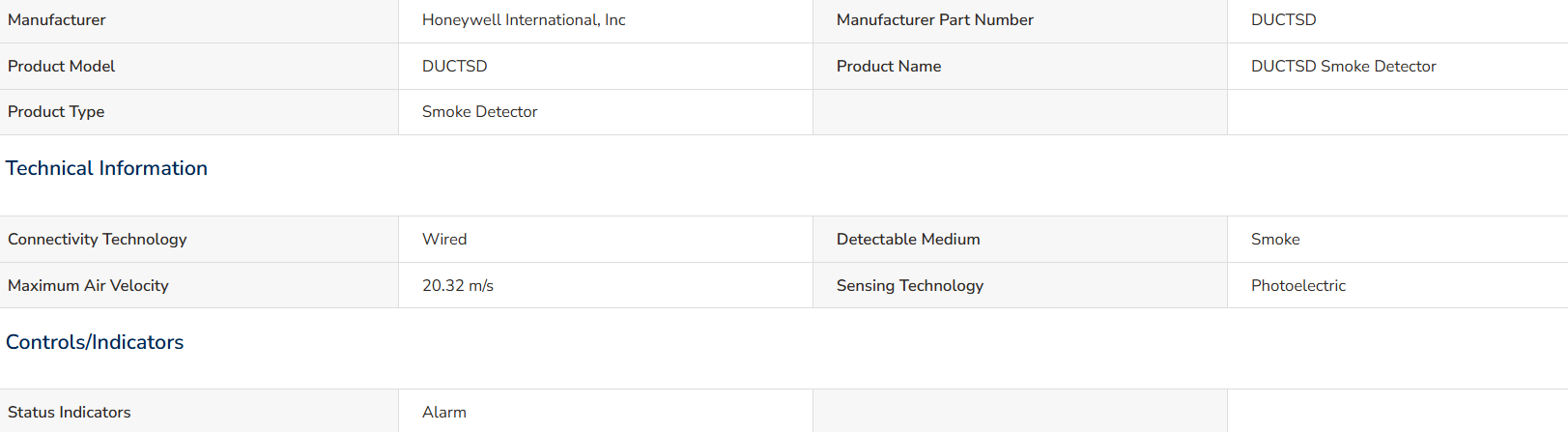Viewport: 1568px width, 432px height.
Task: Click Maximum Air Velocity label
Action: tap(88, 286)
